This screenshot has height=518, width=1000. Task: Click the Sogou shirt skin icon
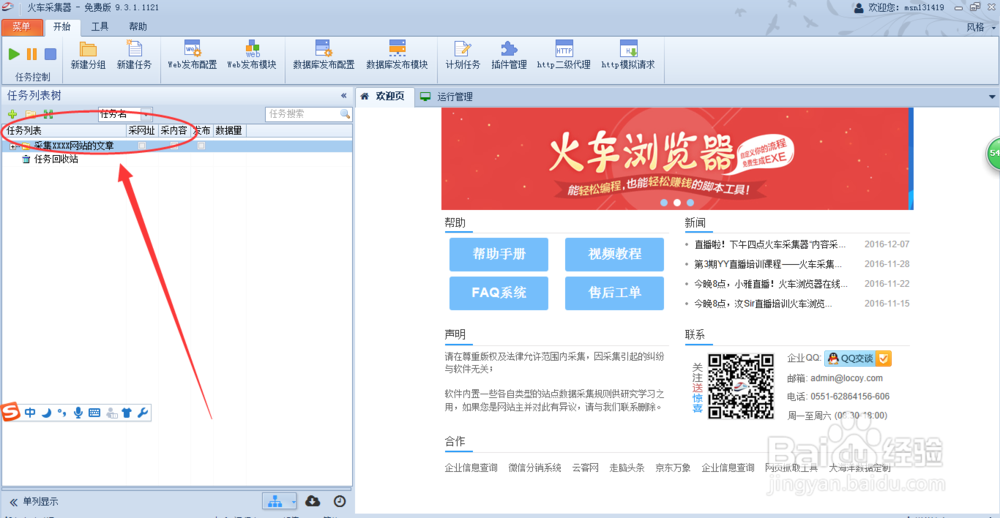point(126,413)
